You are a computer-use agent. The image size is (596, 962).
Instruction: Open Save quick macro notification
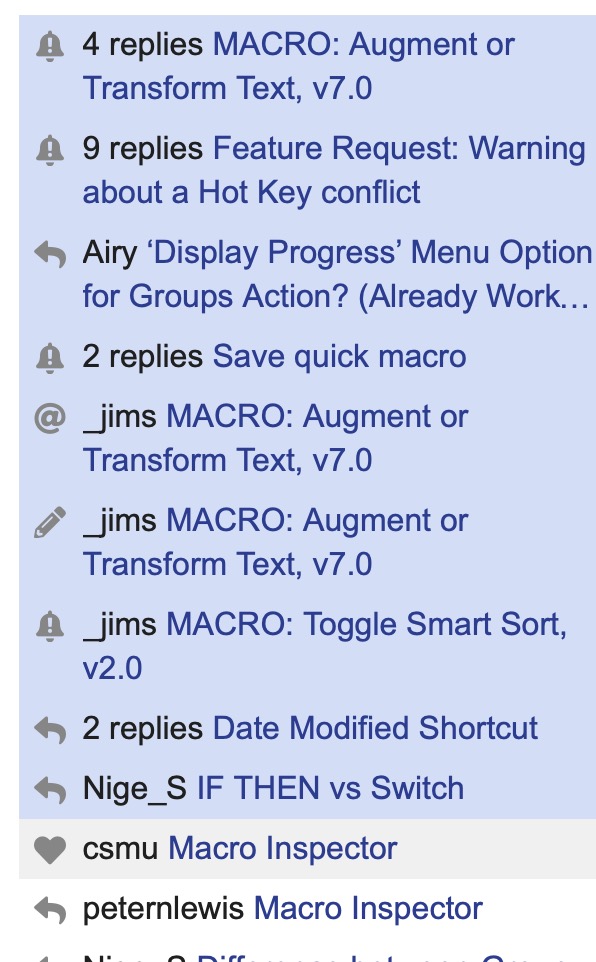(x=308, y=356)
